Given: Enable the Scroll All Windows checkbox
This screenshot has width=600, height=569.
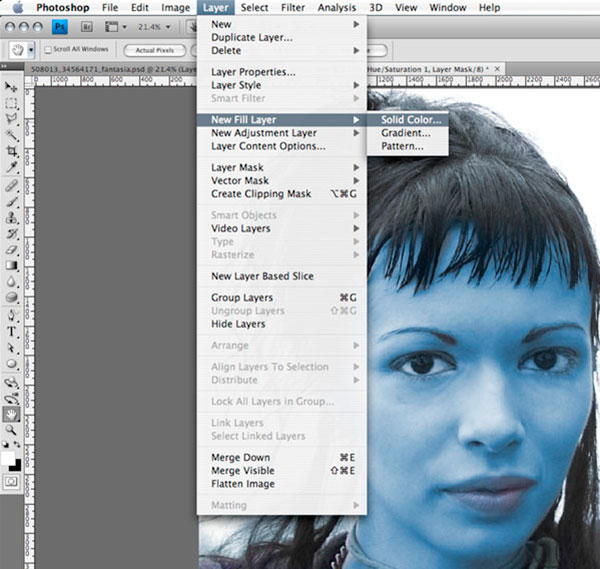Looking at the screenshot, I should click(49, 49).
